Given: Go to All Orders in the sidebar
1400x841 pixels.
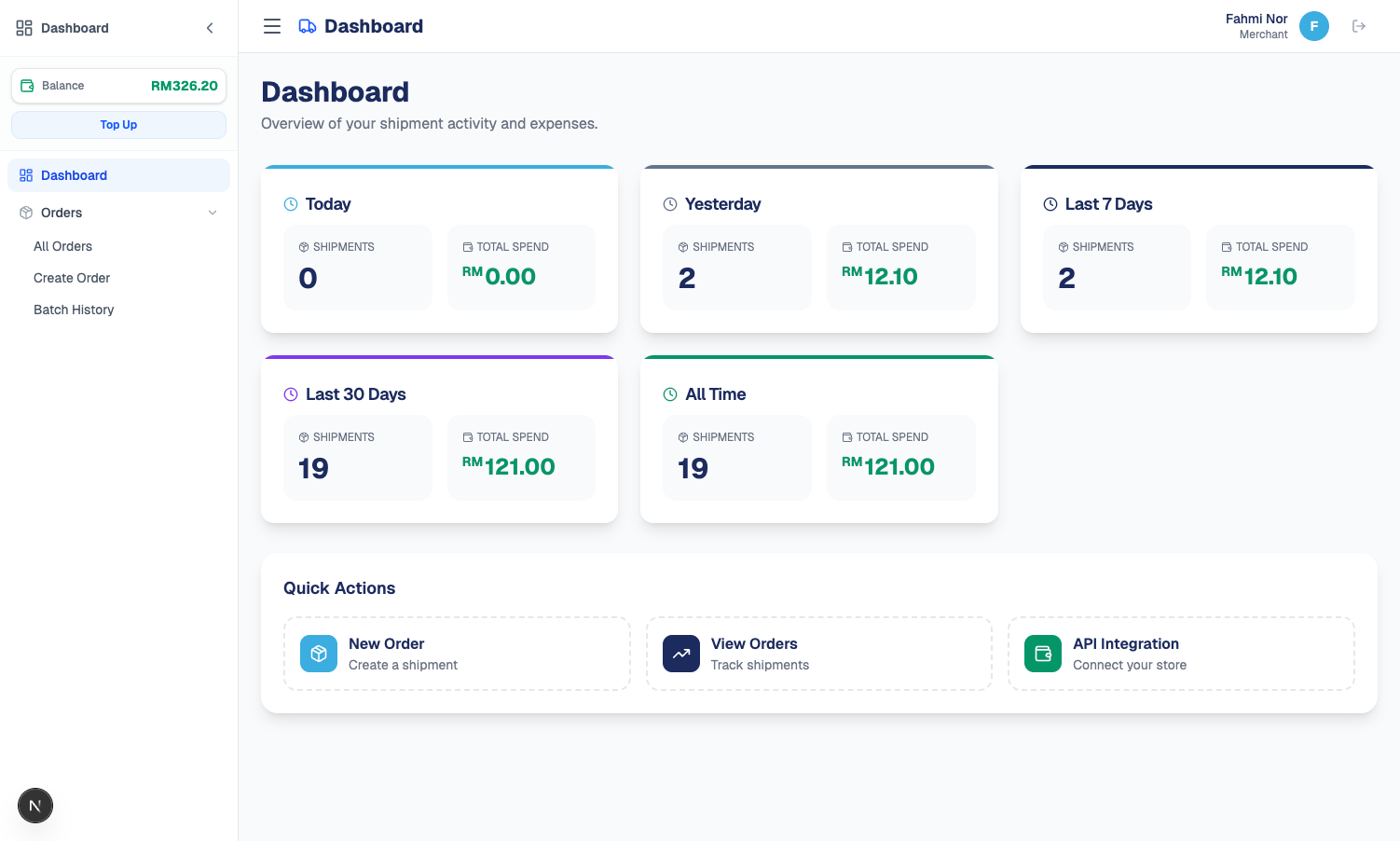Looking at the screenshot, I should 62,246.
